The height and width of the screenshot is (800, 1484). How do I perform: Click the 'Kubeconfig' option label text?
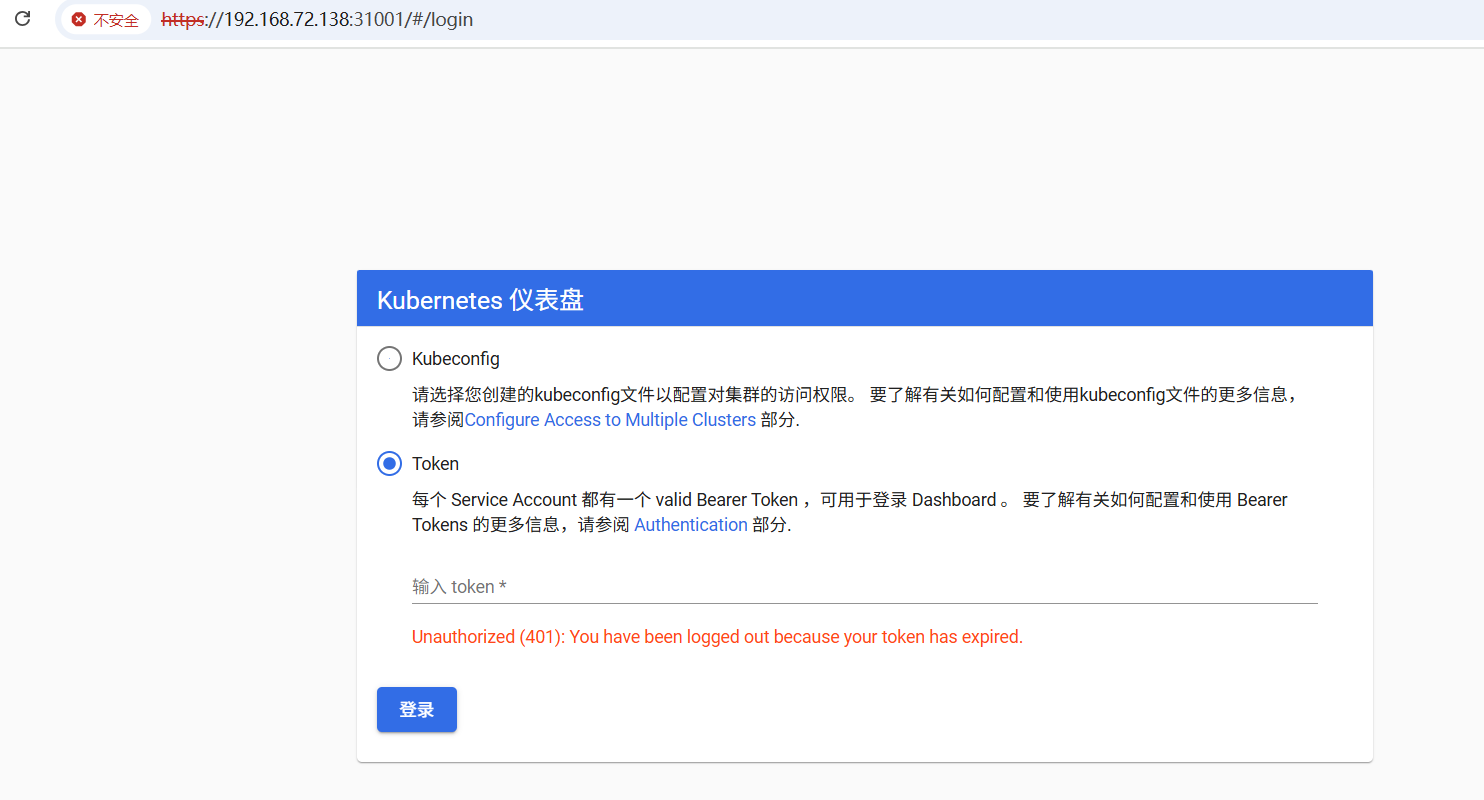pyautogui.click(x=456, y=358)
